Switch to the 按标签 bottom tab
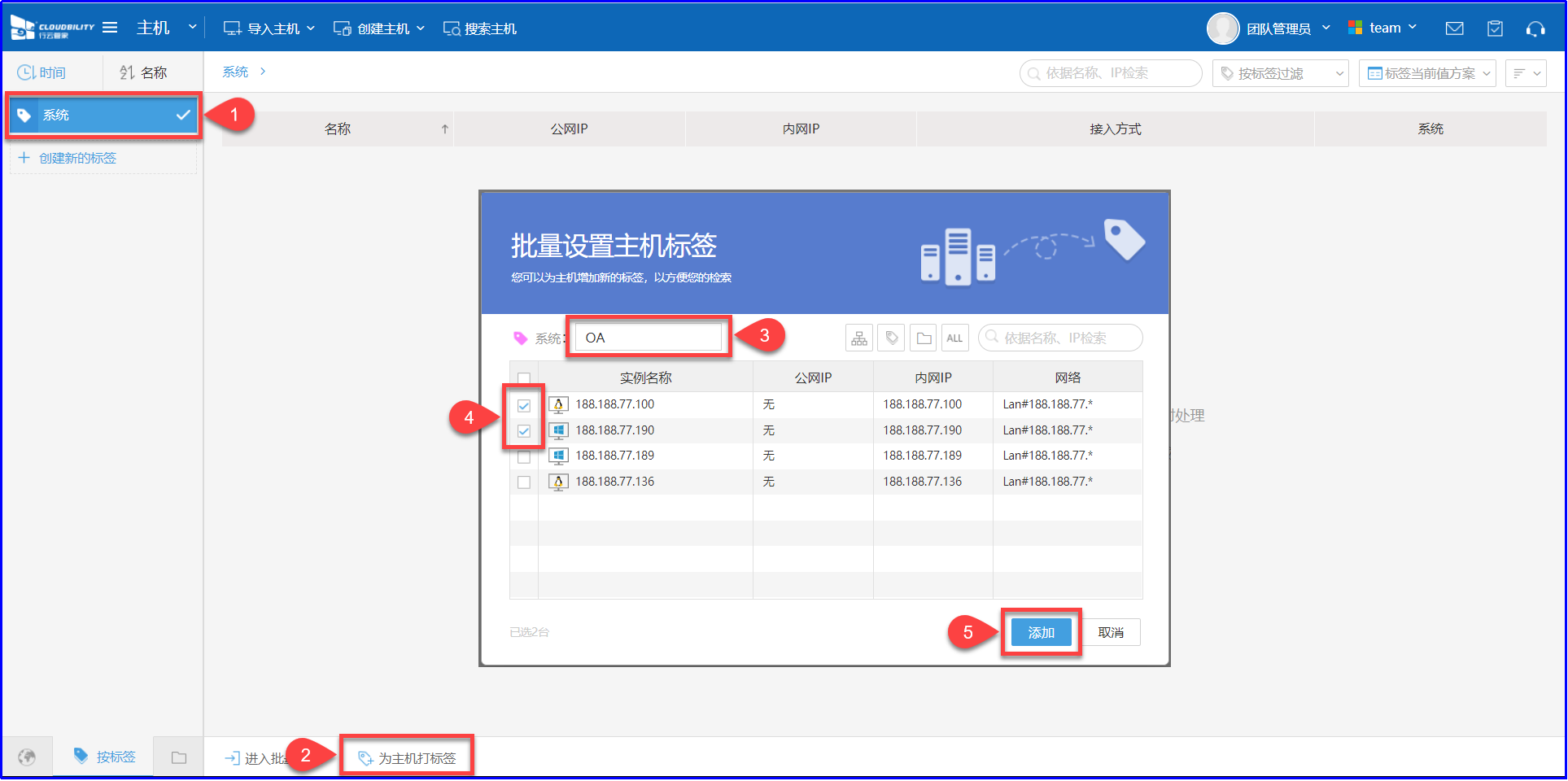The height and width of the screenshot is (781, 1568). click(105, 757)
